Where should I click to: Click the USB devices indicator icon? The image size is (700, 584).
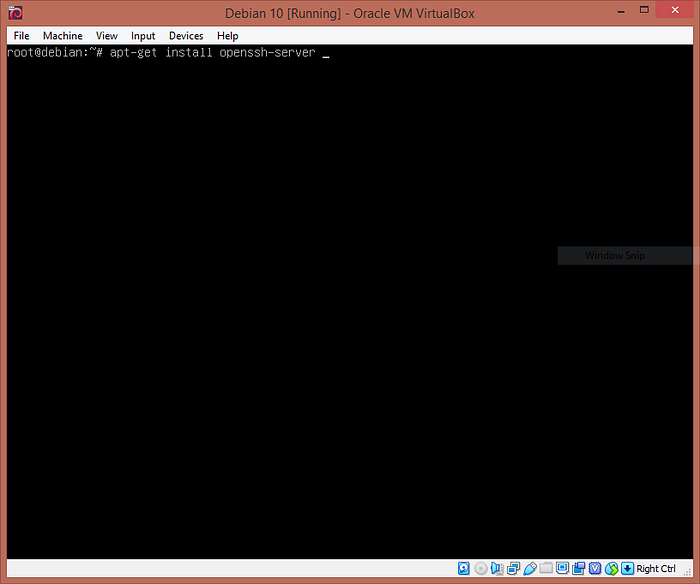click(530, 568)
